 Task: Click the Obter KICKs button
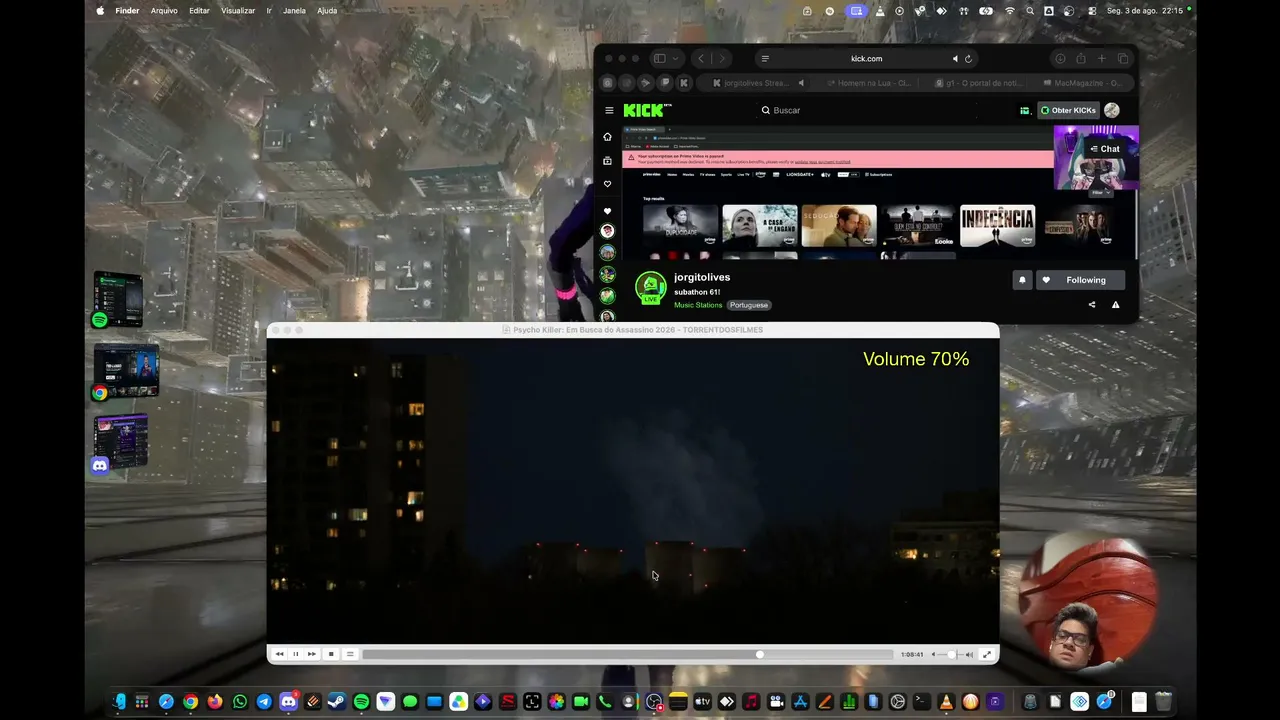tap(1068, 110)
